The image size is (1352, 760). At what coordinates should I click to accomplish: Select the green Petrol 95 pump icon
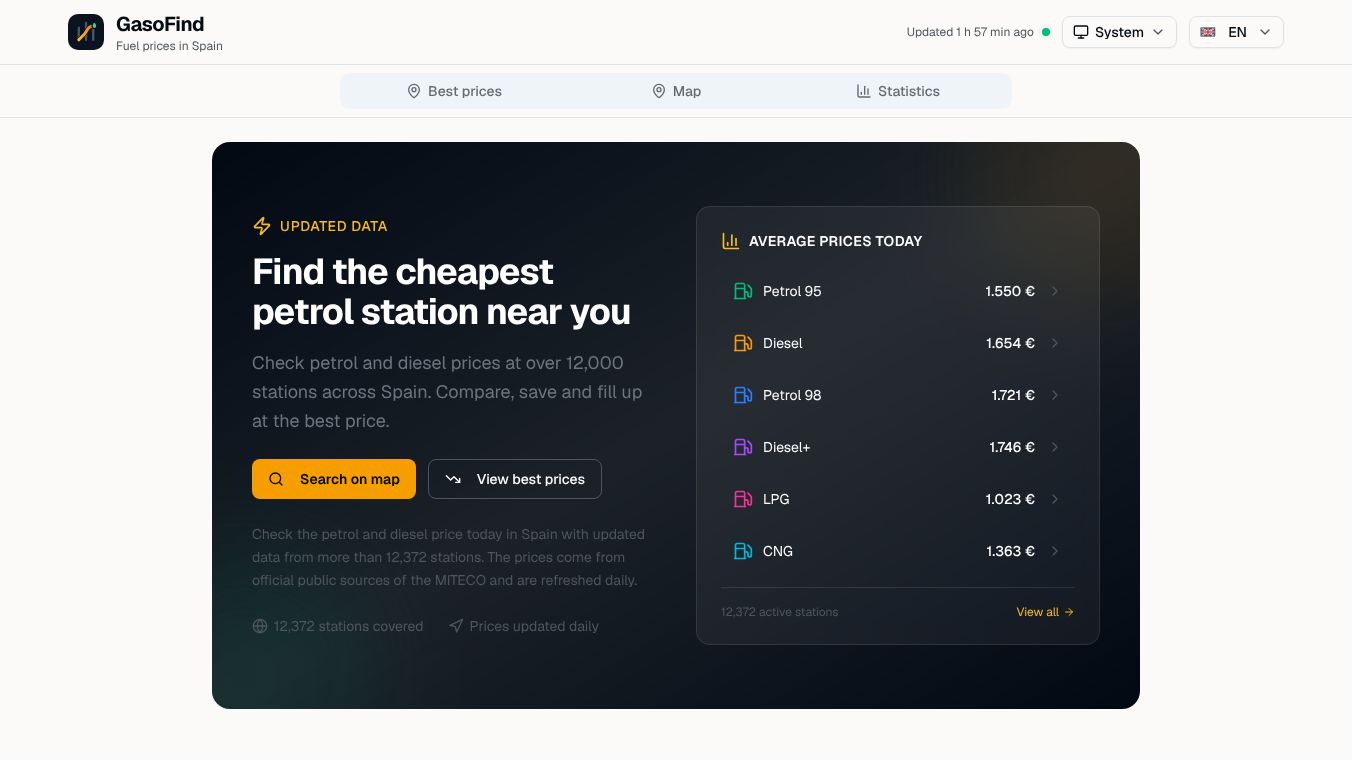[743, 291]
